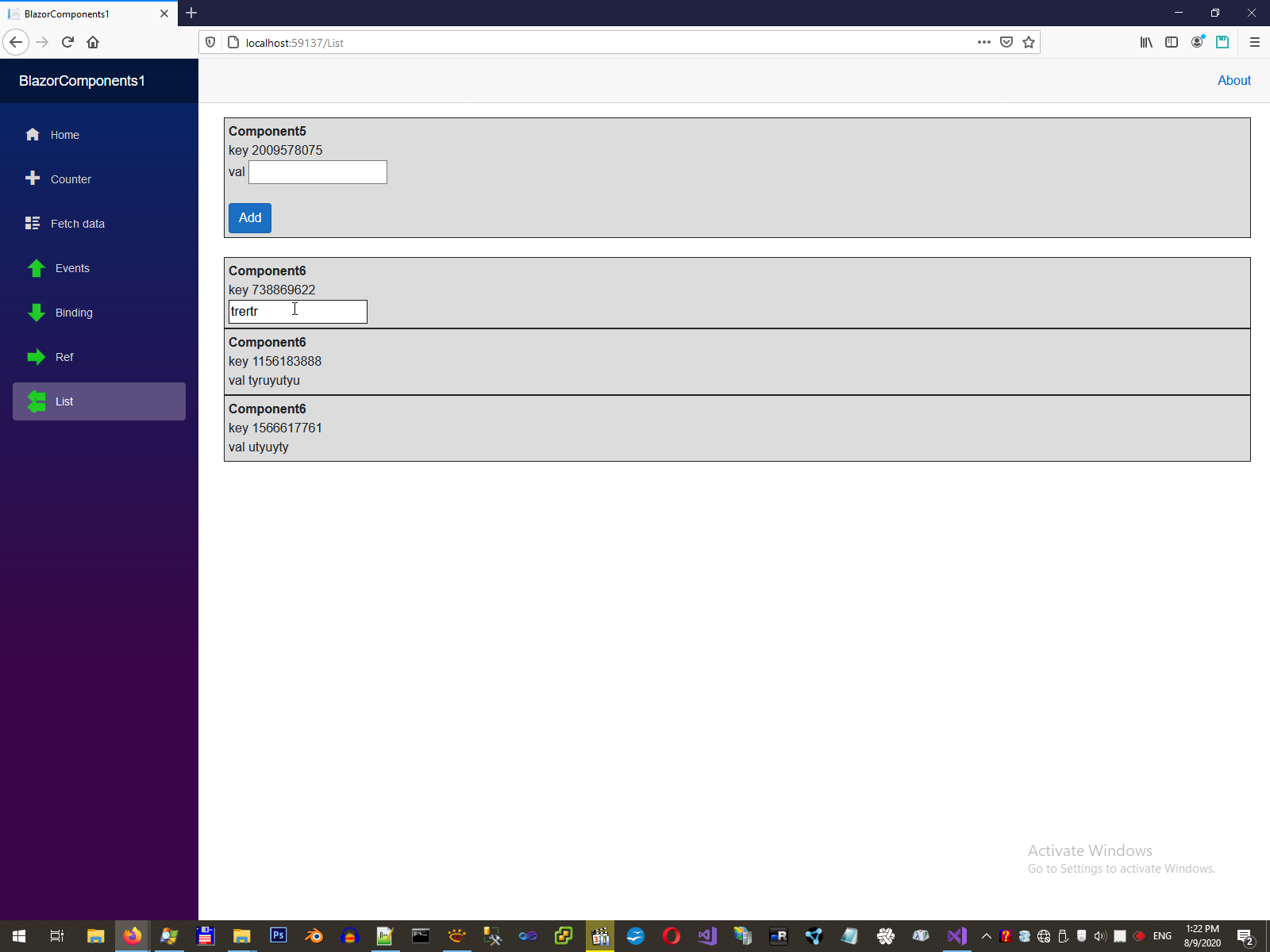Click the BlazorComponents1 brand title
The image size is (1270, 952).
point(82,81)
